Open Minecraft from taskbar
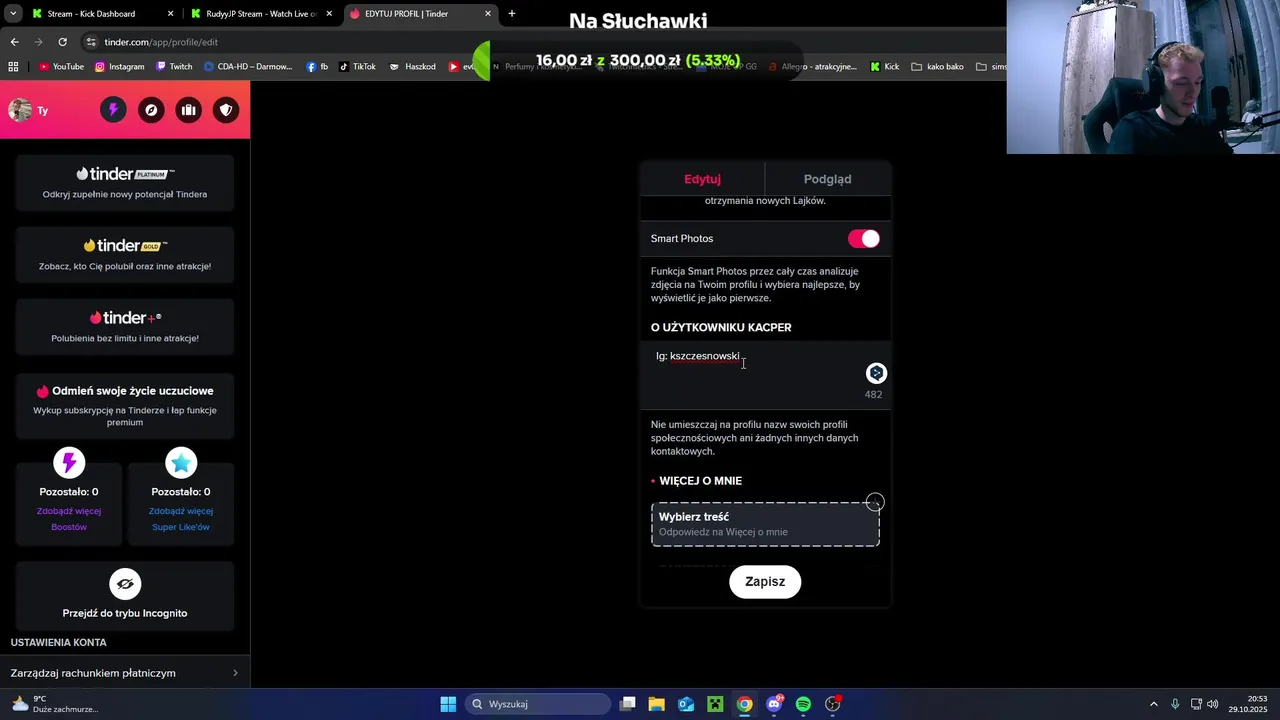 [x=715, y=704]
